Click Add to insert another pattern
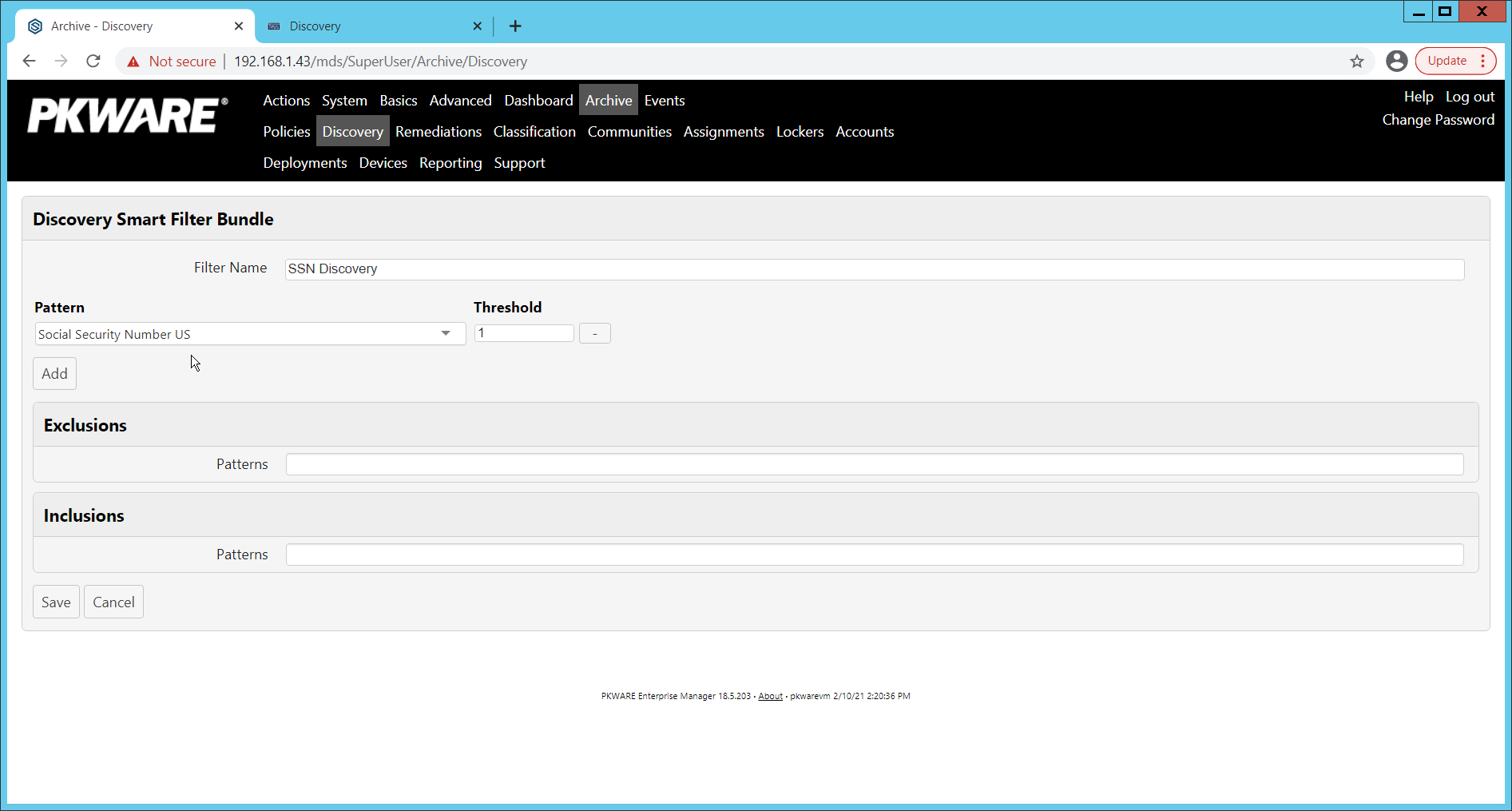 tap(54, 374)
